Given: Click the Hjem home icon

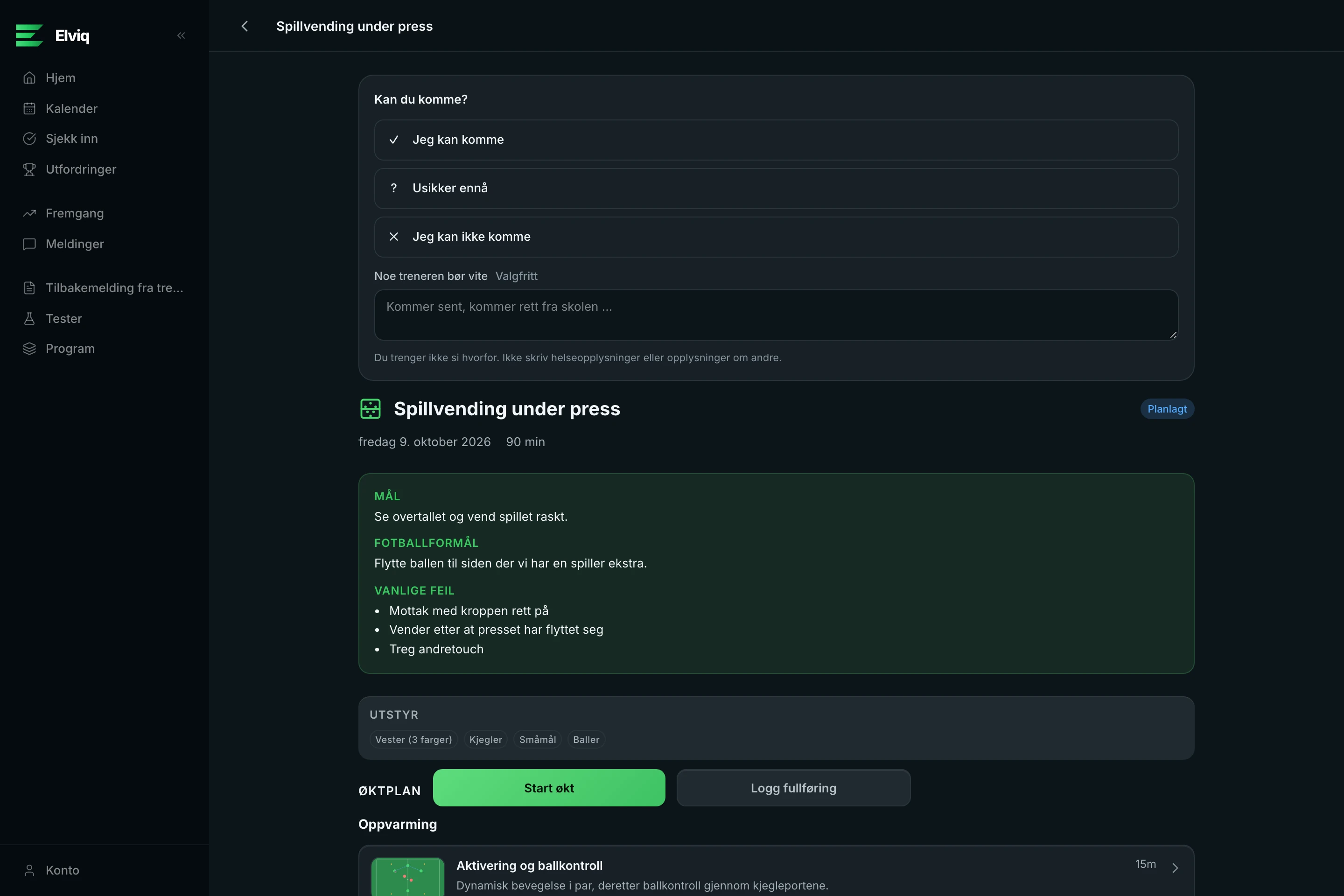Looking at the screenshot, I should pyautogui.click(x=29, y=78).
